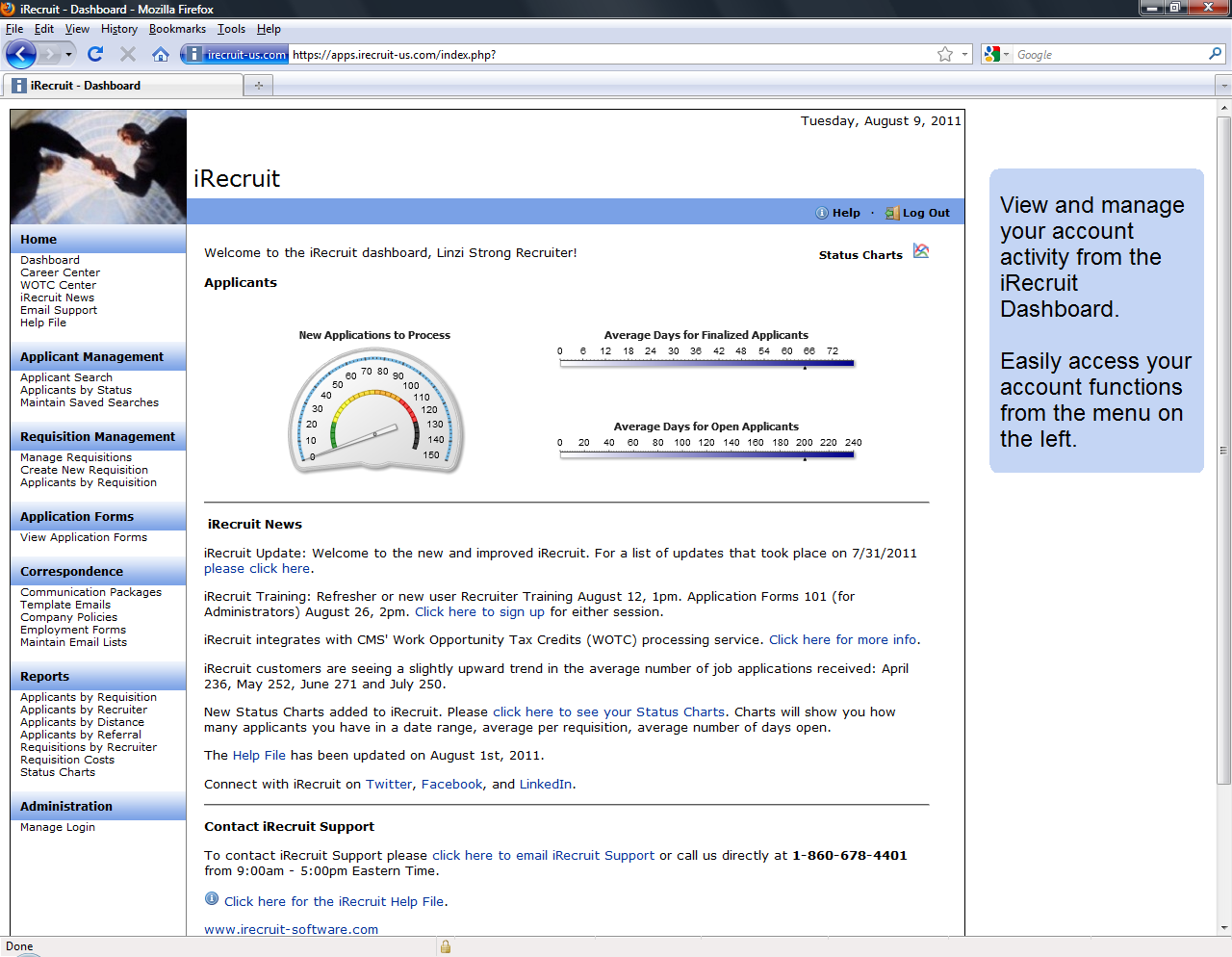This screenshot has width=1232, height=957.
Task: Click the Stop loading icon
Action: point(127,54)
